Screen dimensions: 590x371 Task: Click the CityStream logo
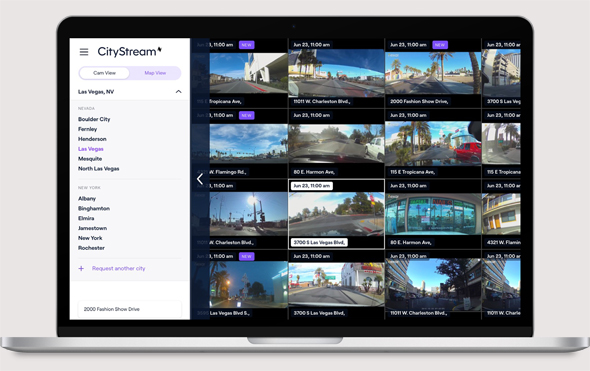point(129,52)
